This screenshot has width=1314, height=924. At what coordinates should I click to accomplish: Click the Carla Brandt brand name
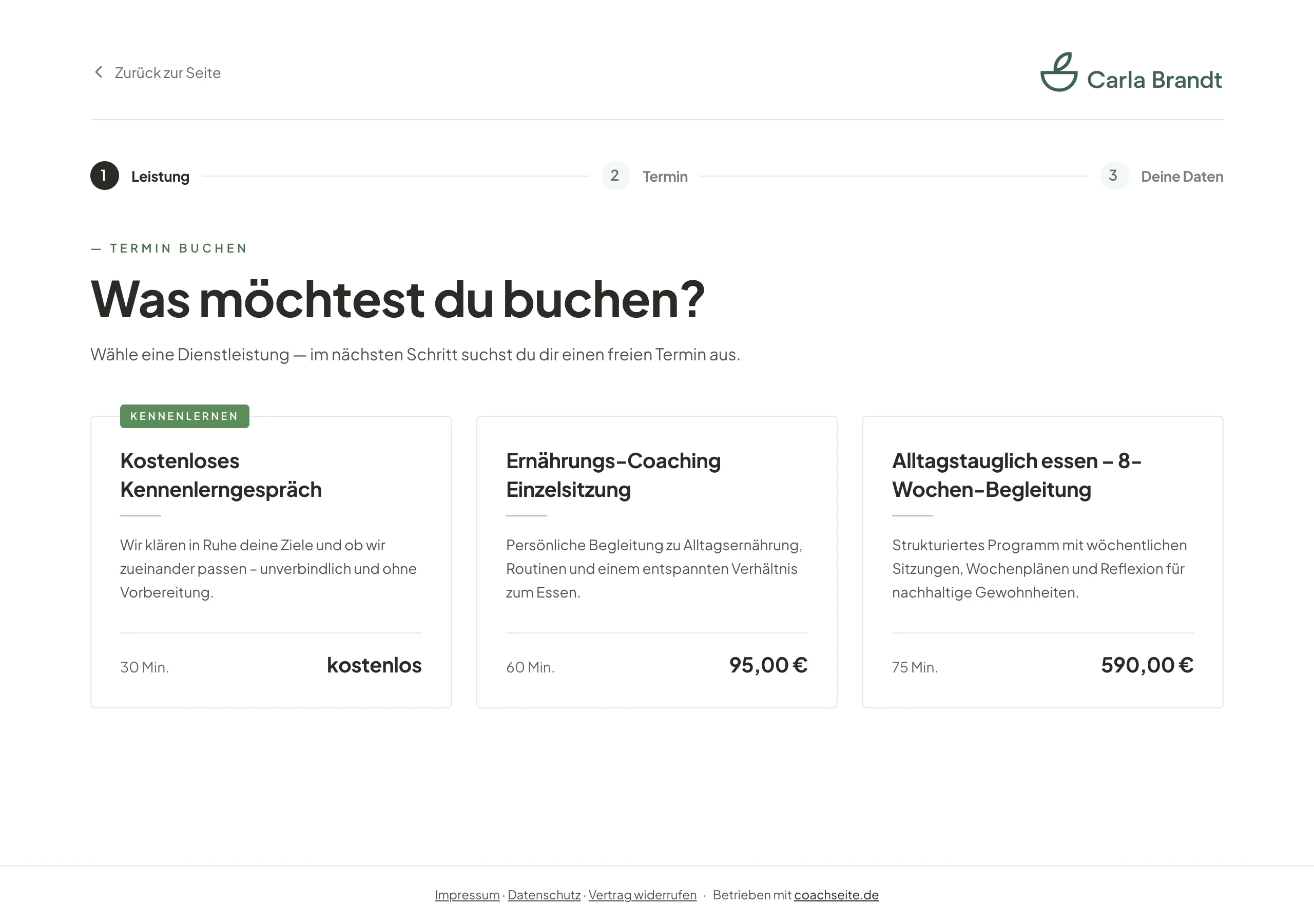(1154, 80)
